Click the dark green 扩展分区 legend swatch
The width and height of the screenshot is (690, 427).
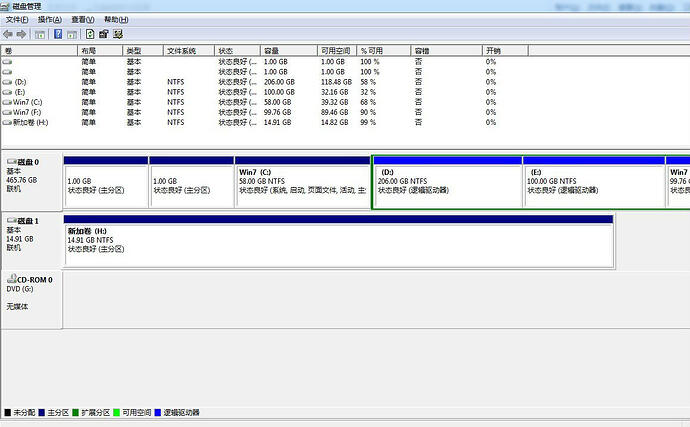tap(76, 412)
